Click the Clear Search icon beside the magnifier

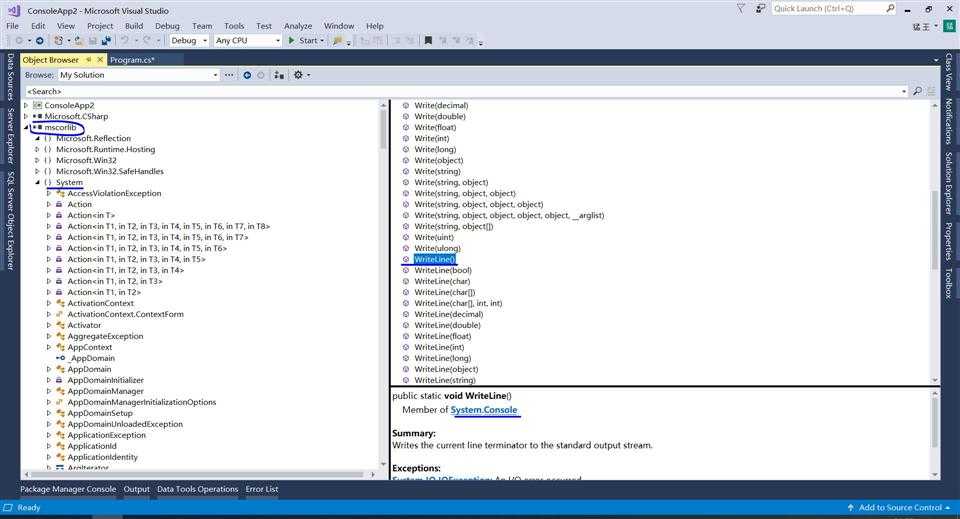(931, 91)
